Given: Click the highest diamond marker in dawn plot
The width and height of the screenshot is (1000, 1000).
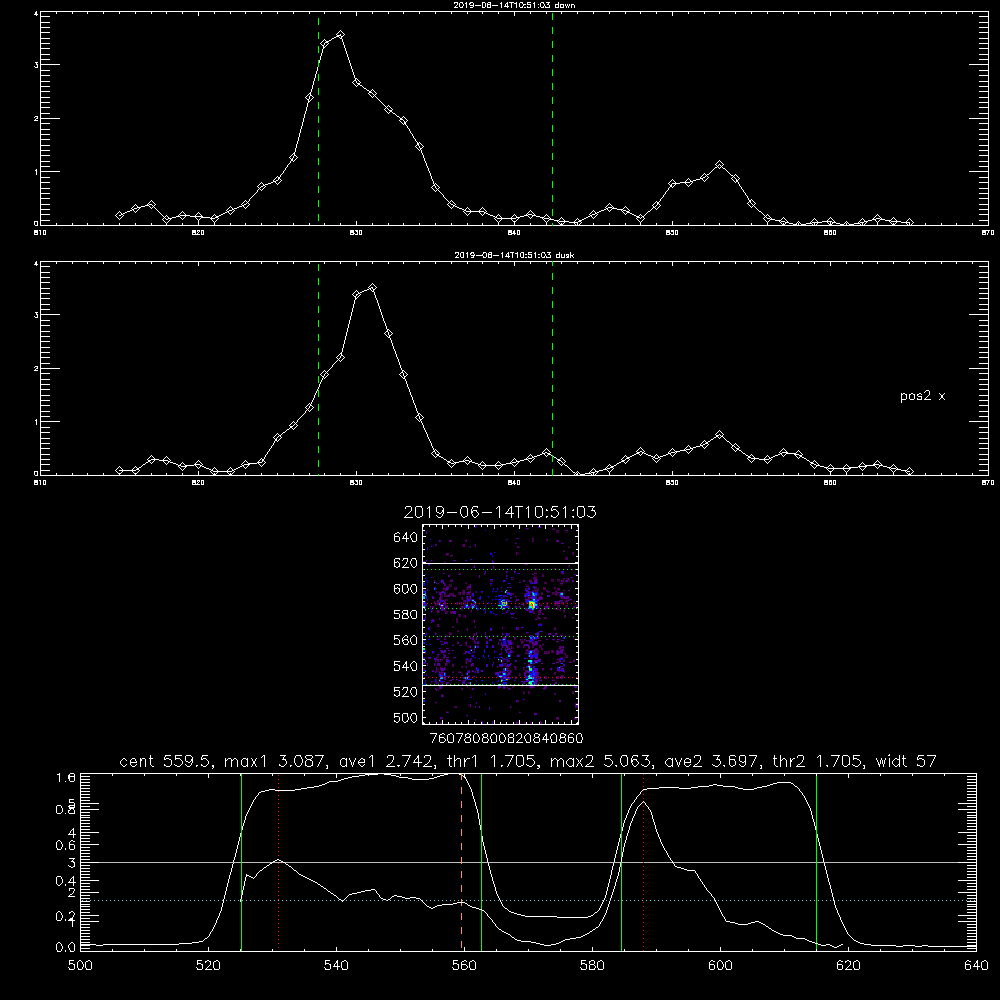Looking at the screenshot, I should (x=341, y=35).
